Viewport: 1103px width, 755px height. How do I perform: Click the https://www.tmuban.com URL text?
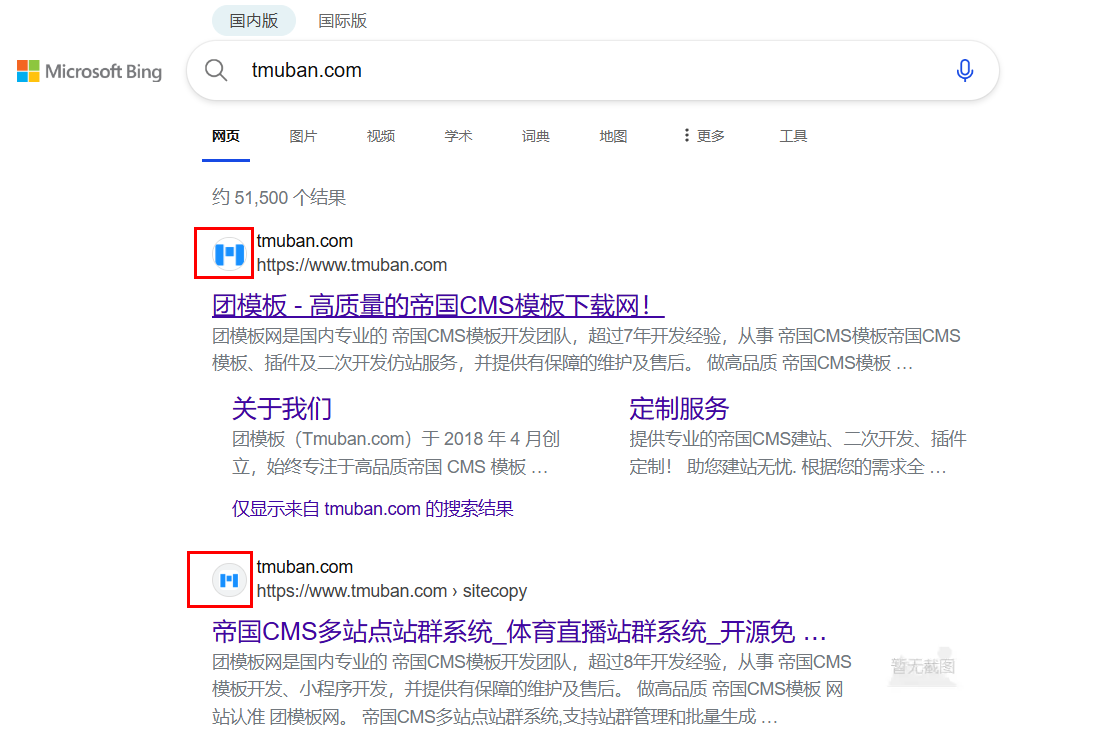click(x=352, y=265)
